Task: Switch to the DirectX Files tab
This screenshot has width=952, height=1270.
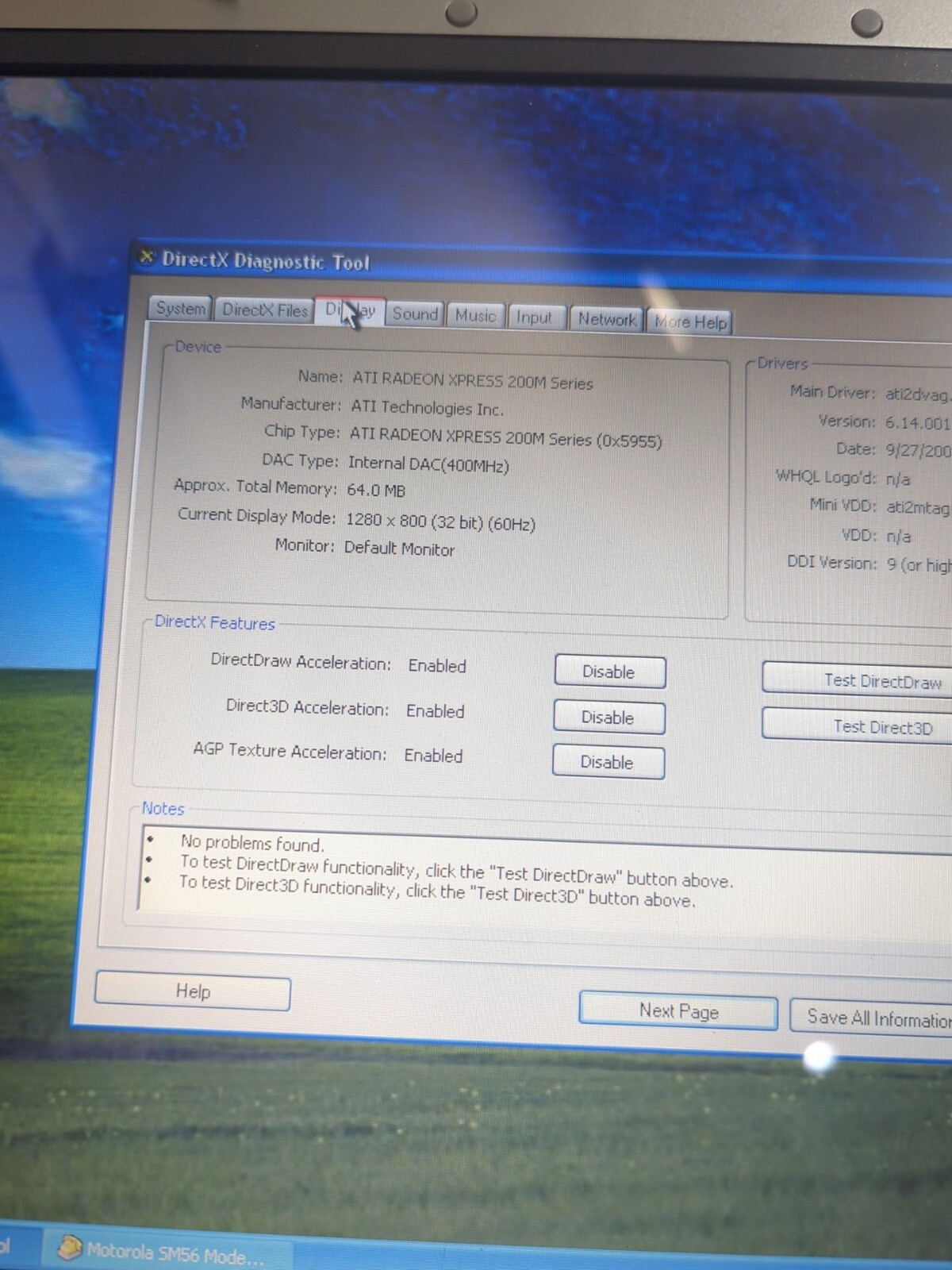Action: tap(264, 310)
